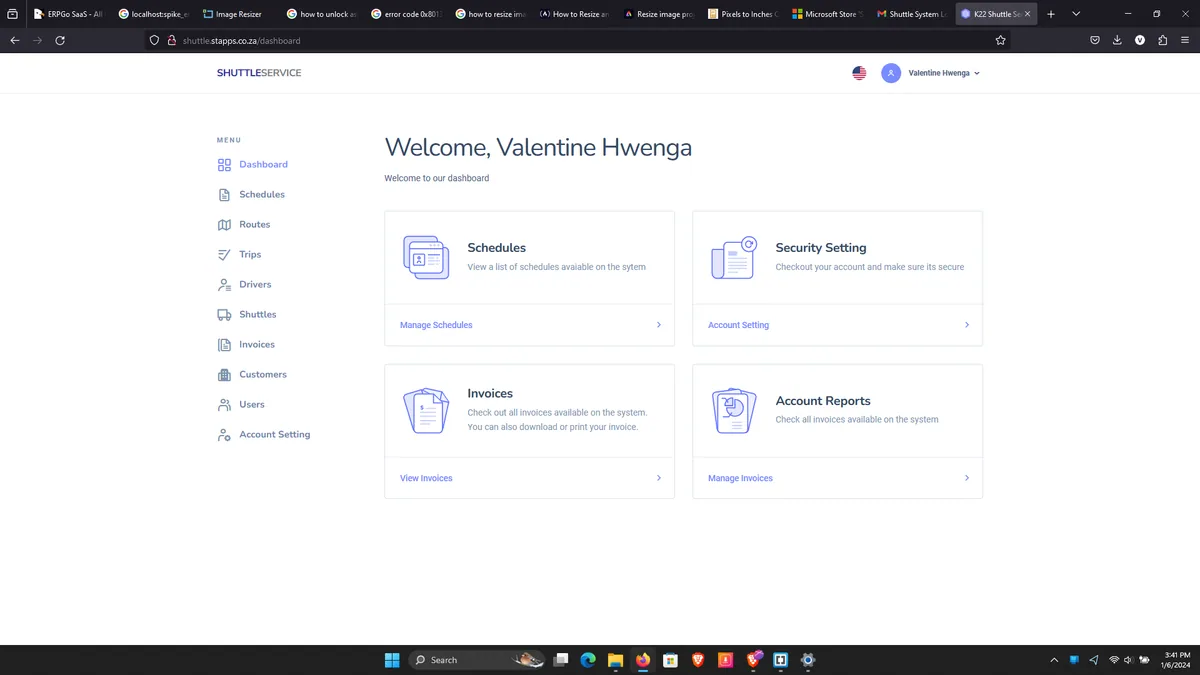Viewport: 1200px width, 675px height.
Task: Select the Schedules document icon in sidebar
Action: [224, 195]
